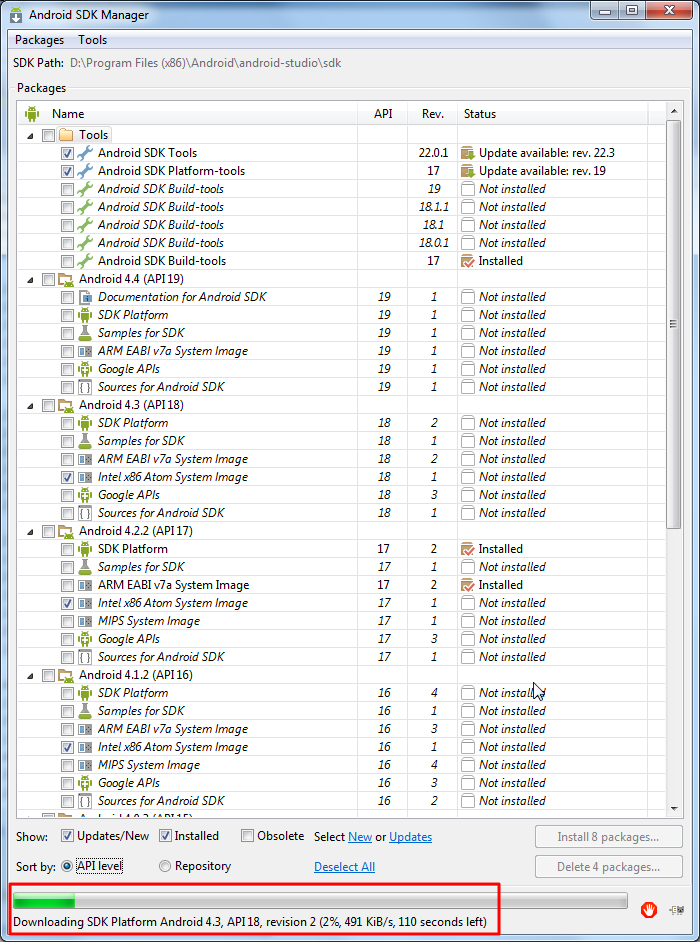Click update-available icon for Android SDK Tools
Screen dimensions: 700x942
click(x=468, y=153)
